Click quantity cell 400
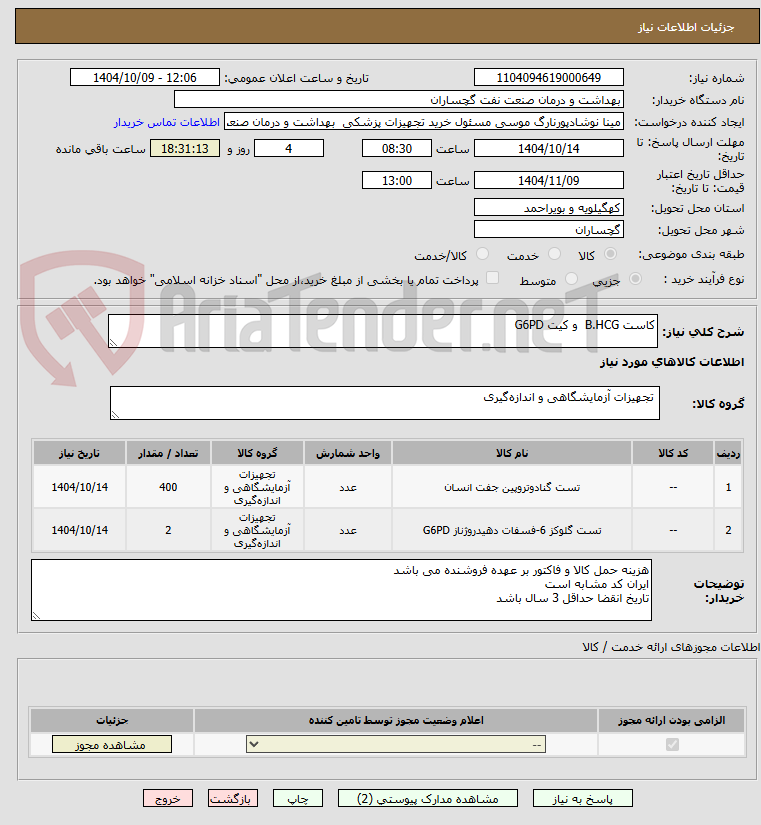 click(168, 487)
